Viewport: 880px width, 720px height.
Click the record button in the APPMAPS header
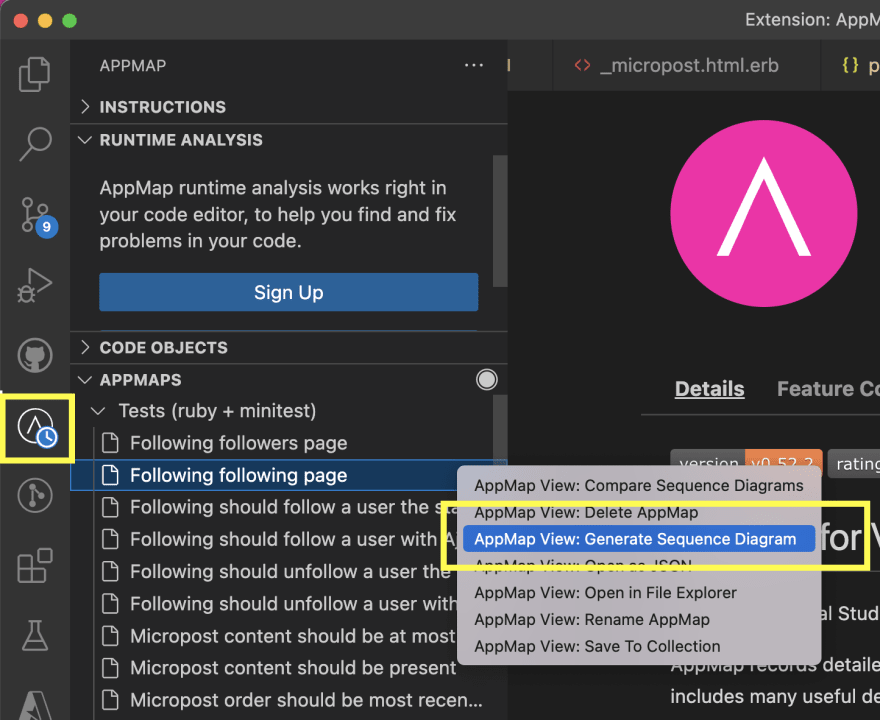click(487, 380)
